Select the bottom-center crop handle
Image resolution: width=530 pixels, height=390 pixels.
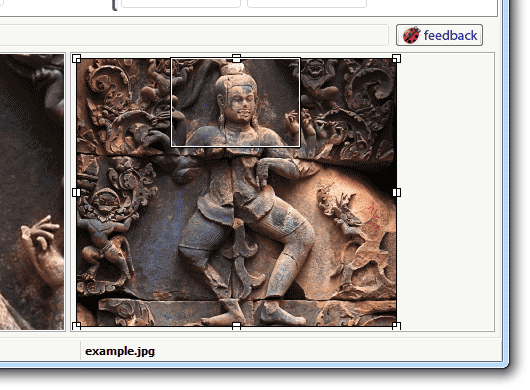237,326
